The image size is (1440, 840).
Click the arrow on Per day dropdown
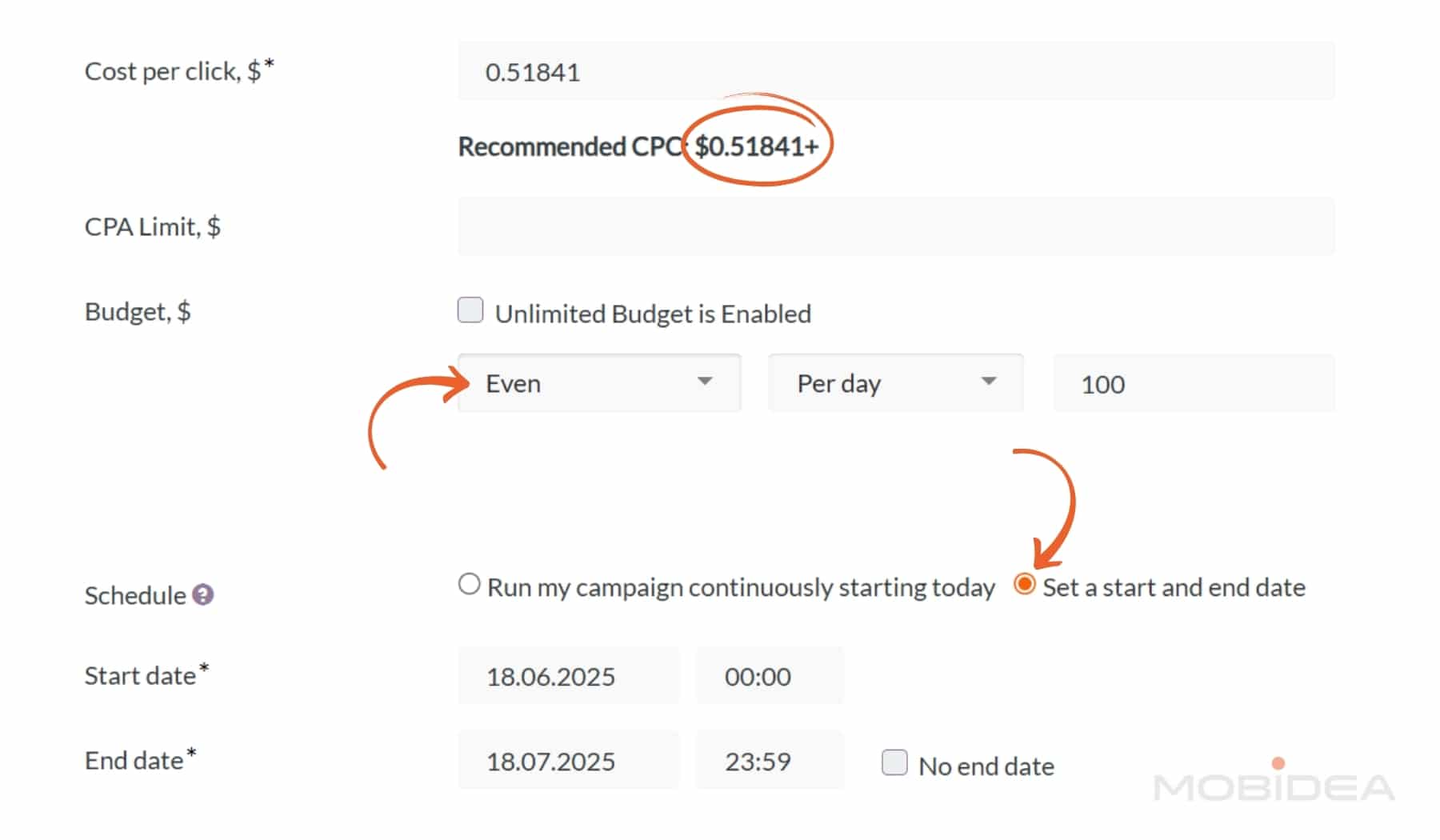[989, 382]
